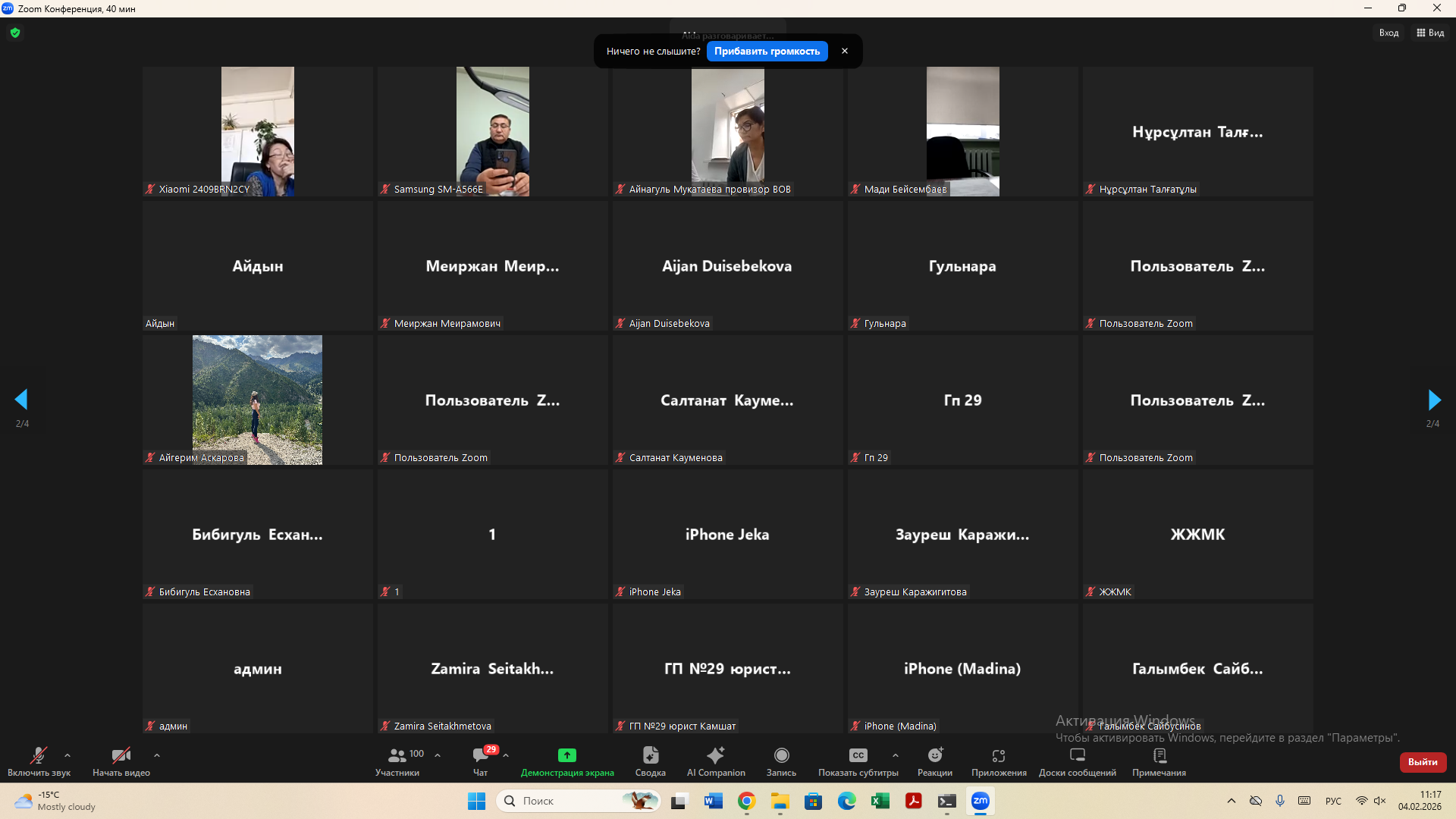Open the Сводка (Summary) tool
Screen dimensions: 1456x819
(x=650, y=755)
